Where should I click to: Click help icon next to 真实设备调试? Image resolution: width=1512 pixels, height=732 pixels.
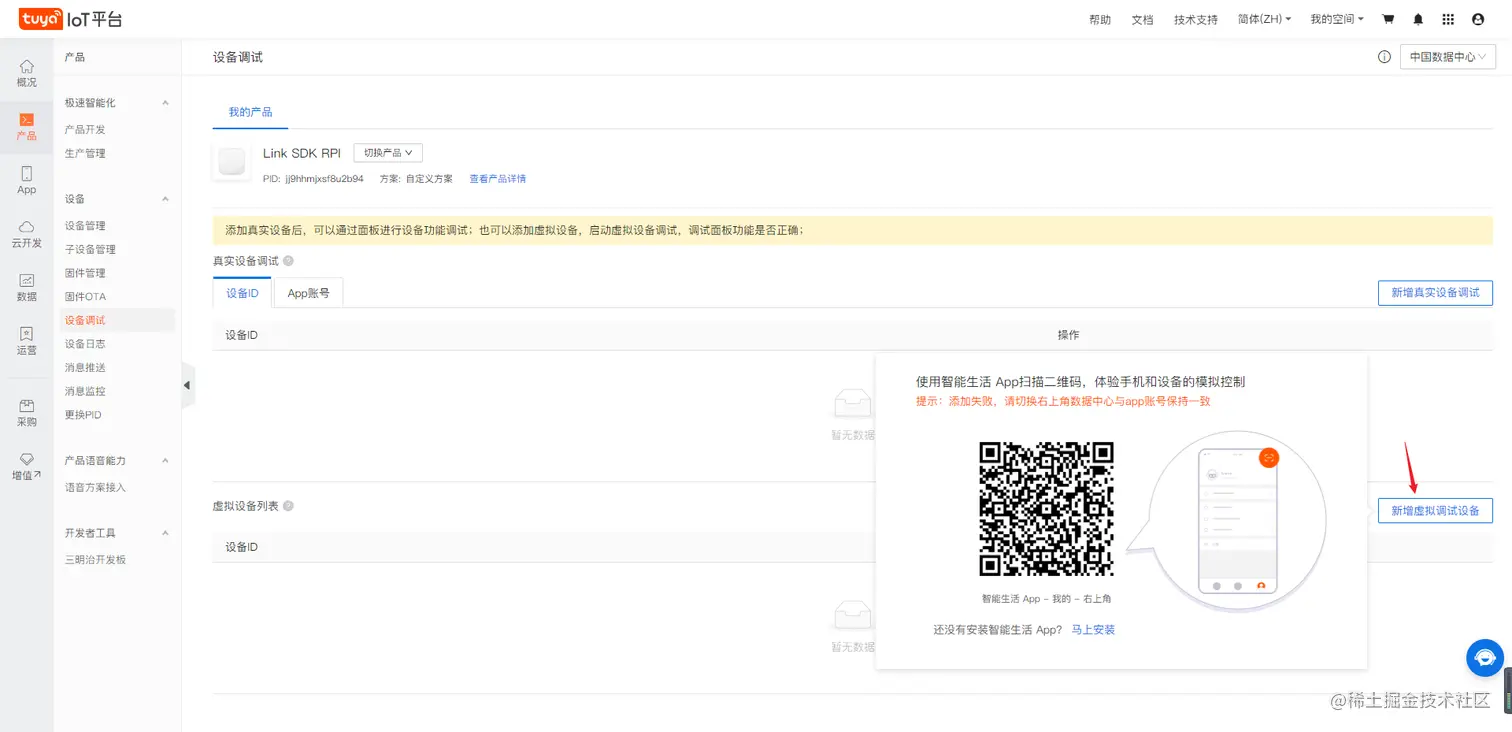click(288, 261)
